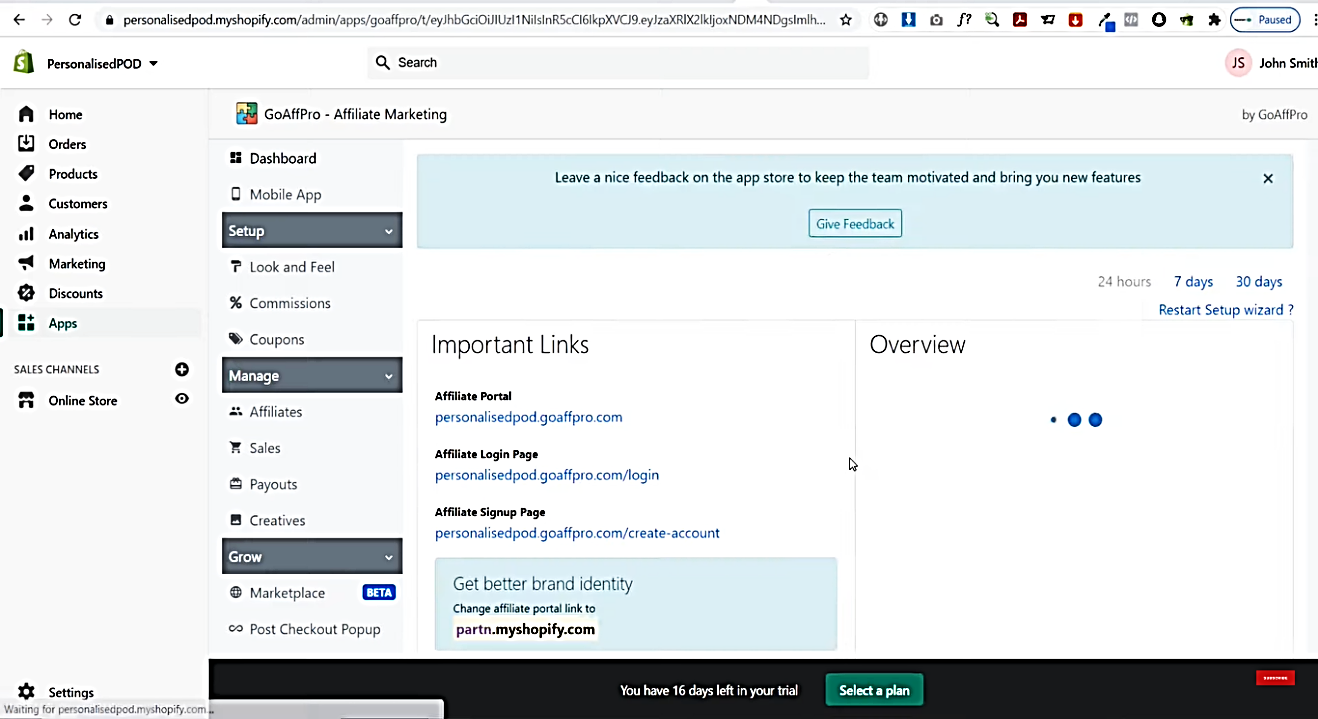Open Analytics in the Shopify sidebar
Screen dimensions: 1318x719
(74, 234)
